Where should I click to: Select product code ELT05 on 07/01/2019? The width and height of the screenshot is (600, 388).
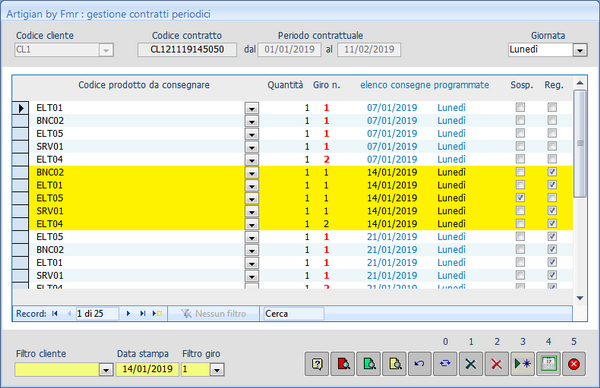click(x=50, y=134)
